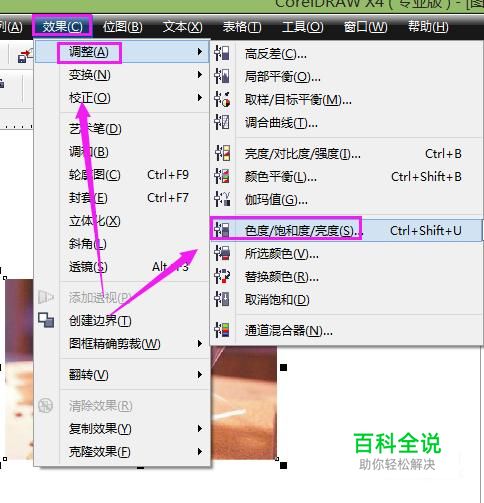
Task: Select 翻转(V) menu entry
Action: pos(122,375)
